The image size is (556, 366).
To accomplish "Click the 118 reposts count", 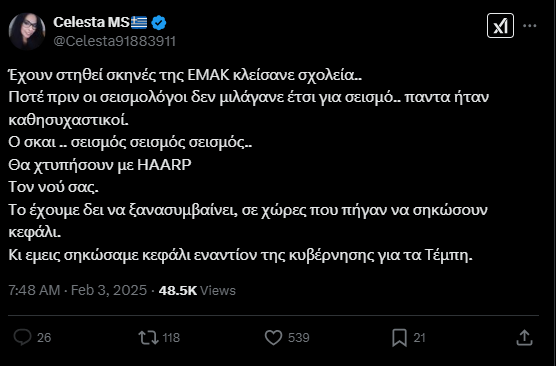I will coord(171,338).
